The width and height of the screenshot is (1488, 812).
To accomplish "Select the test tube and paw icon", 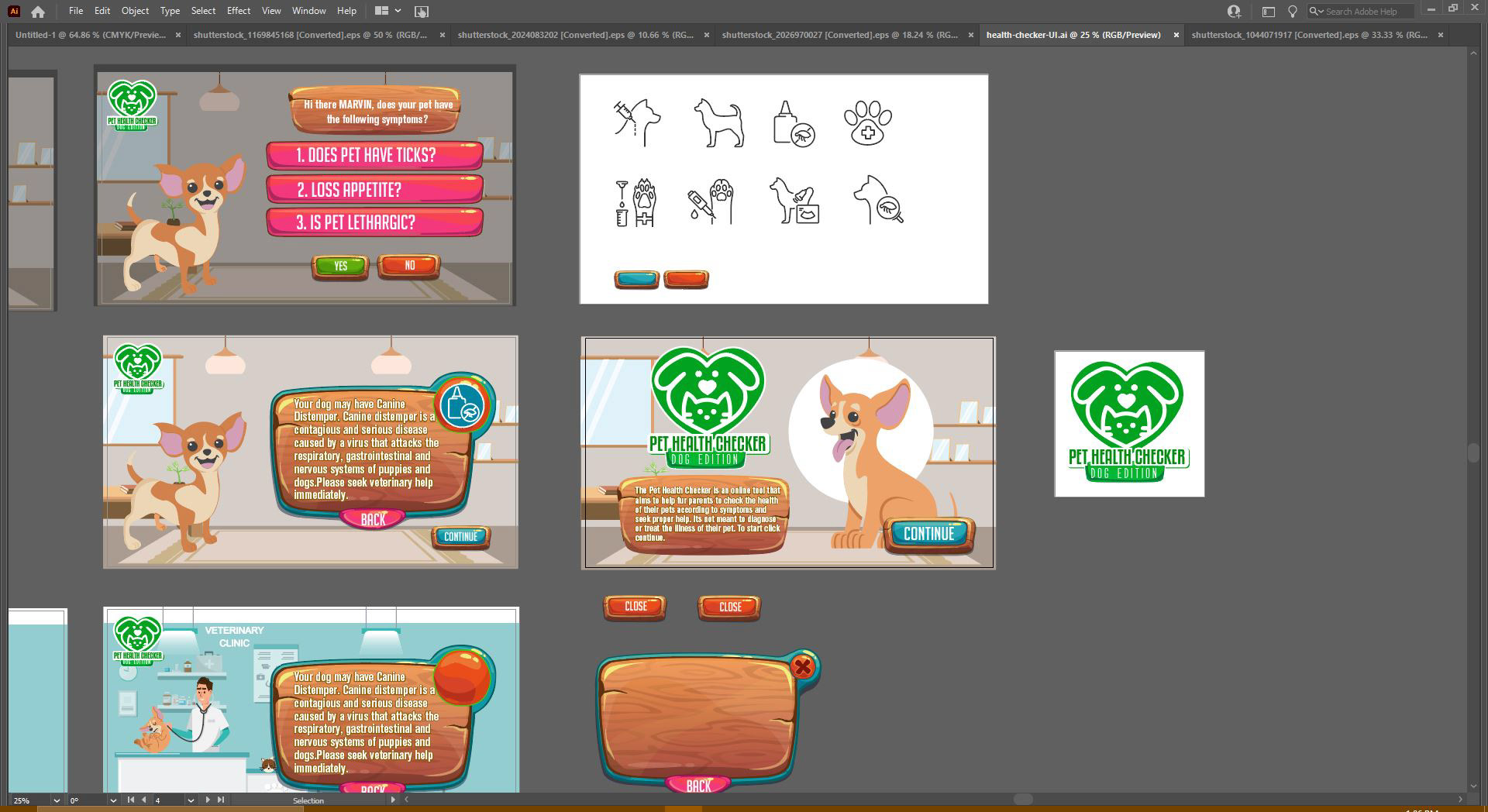I will pyautogui.click(x=635, y=202).
